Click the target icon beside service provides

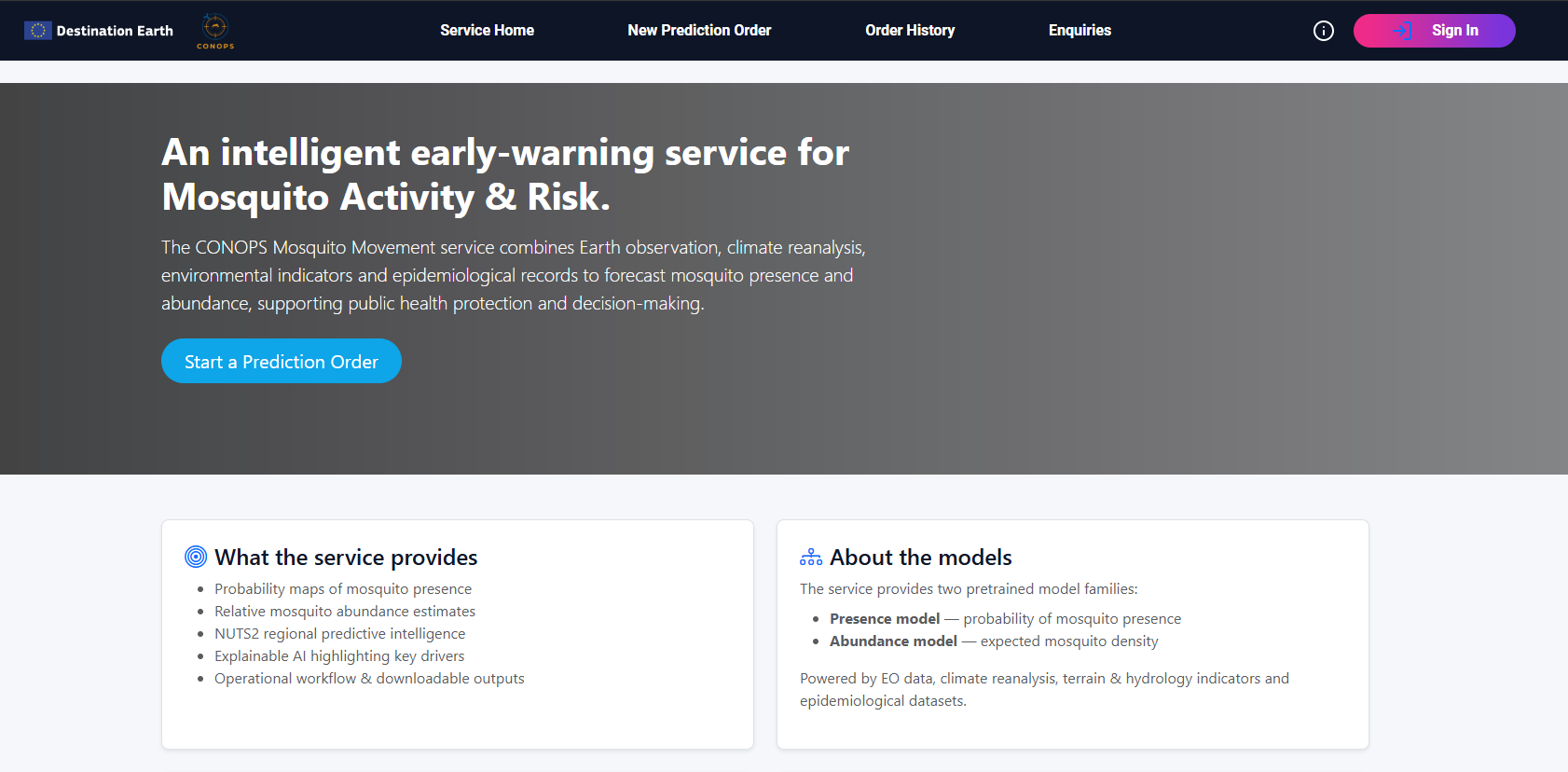point(196,557)
